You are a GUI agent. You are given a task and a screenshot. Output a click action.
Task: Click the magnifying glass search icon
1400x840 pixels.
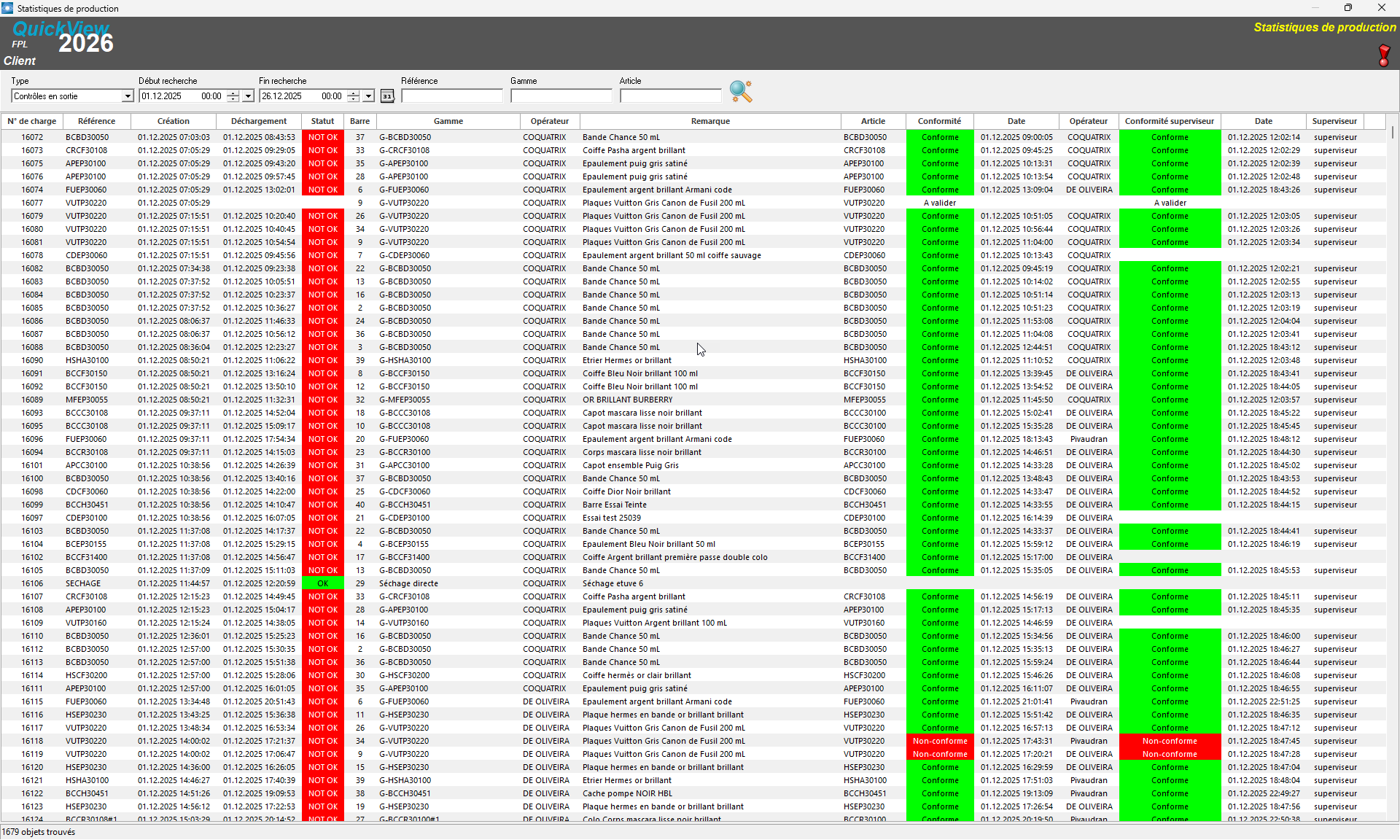pyautogui.click(x=740, y=92)
